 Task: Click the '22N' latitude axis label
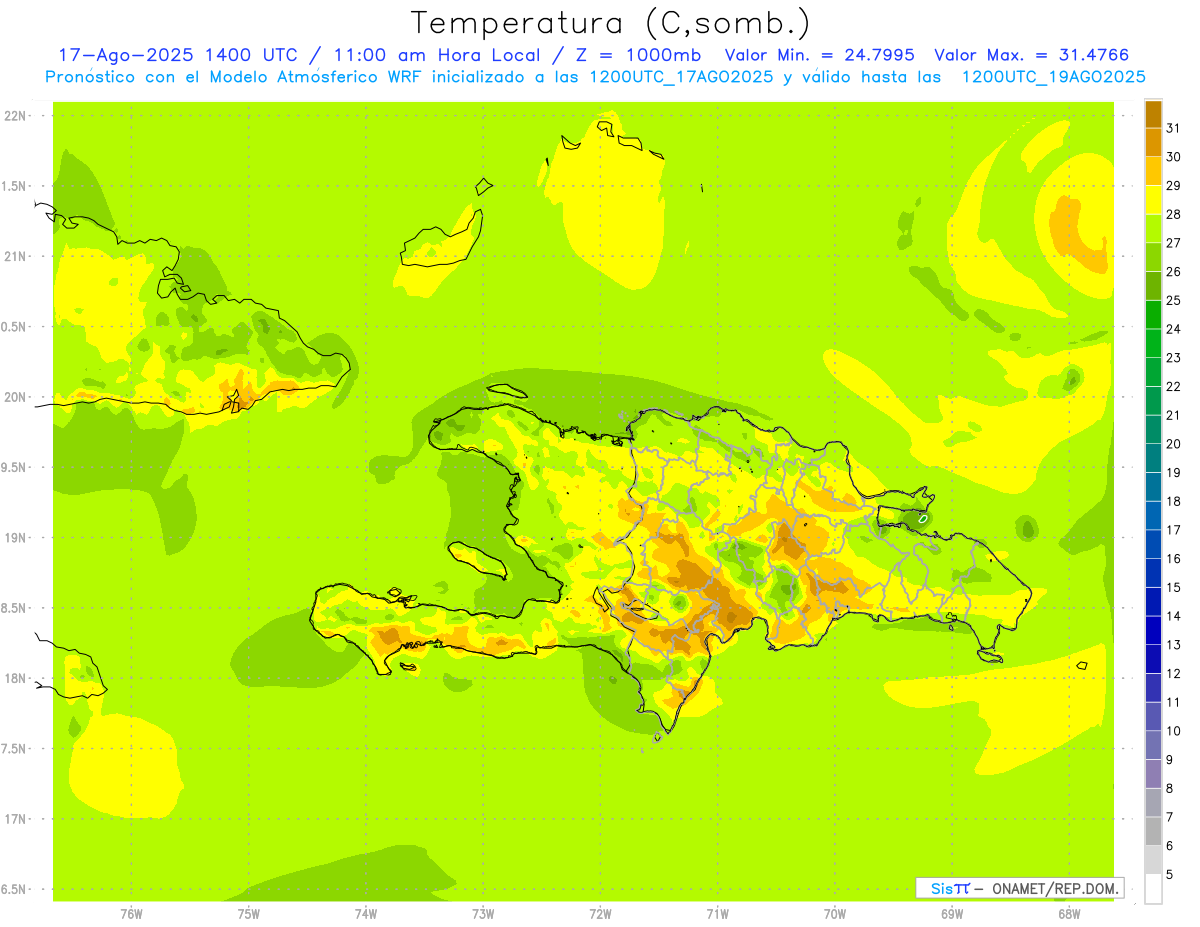click(x=14, y=116)
